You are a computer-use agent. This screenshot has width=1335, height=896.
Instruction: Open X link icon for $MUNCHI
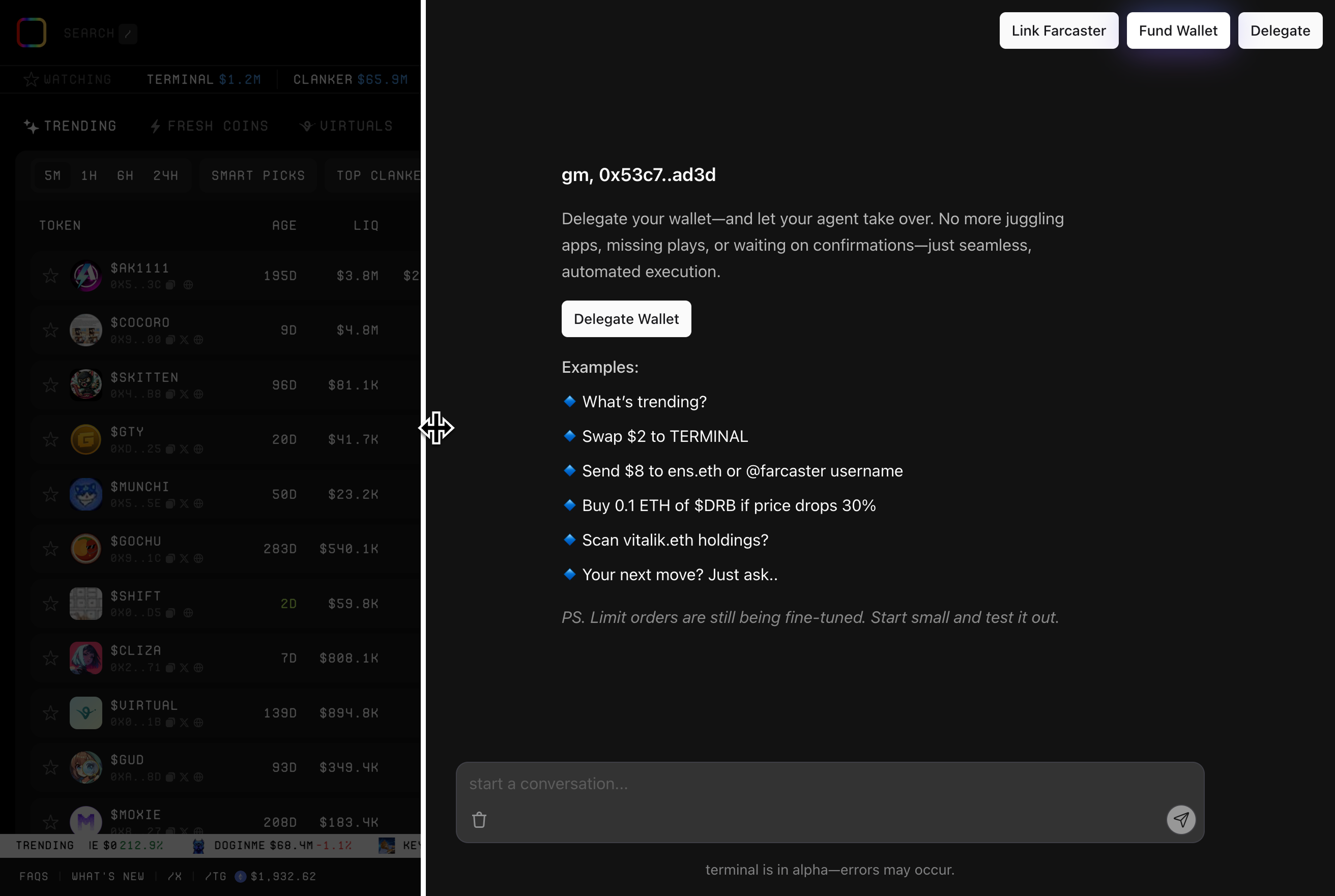(184, 503)
